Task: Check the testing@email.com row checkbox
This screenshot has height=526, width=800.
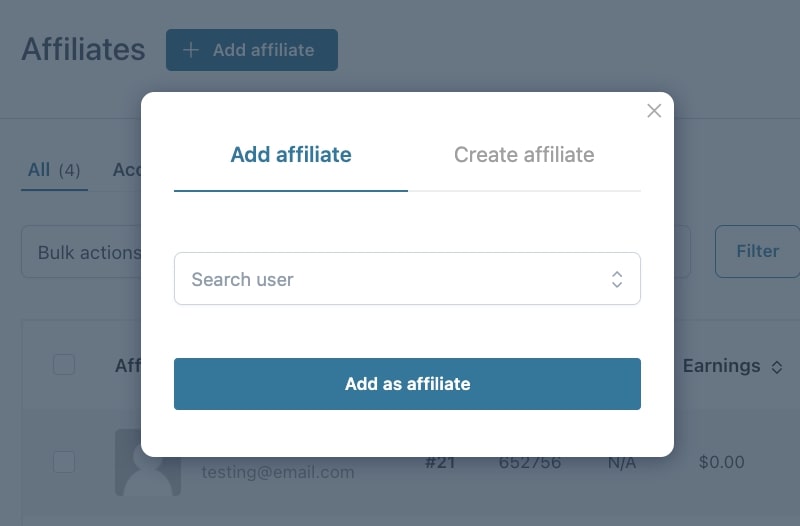Action: tap(64, 462)
